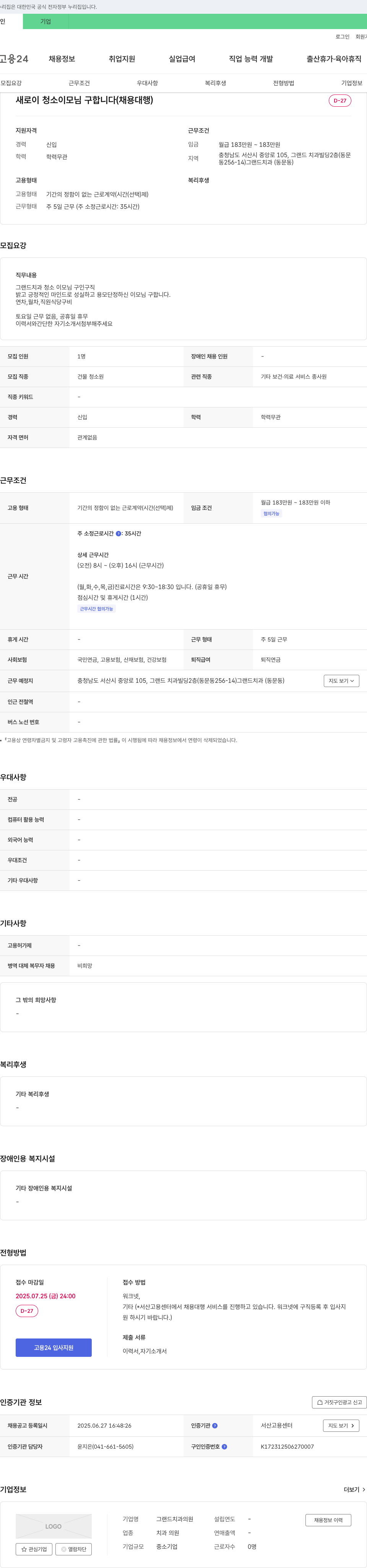The width and height of the screenshot is (367, 1568).
Task: Click the 치과 의원 industry value
Action: (167, 1533)
